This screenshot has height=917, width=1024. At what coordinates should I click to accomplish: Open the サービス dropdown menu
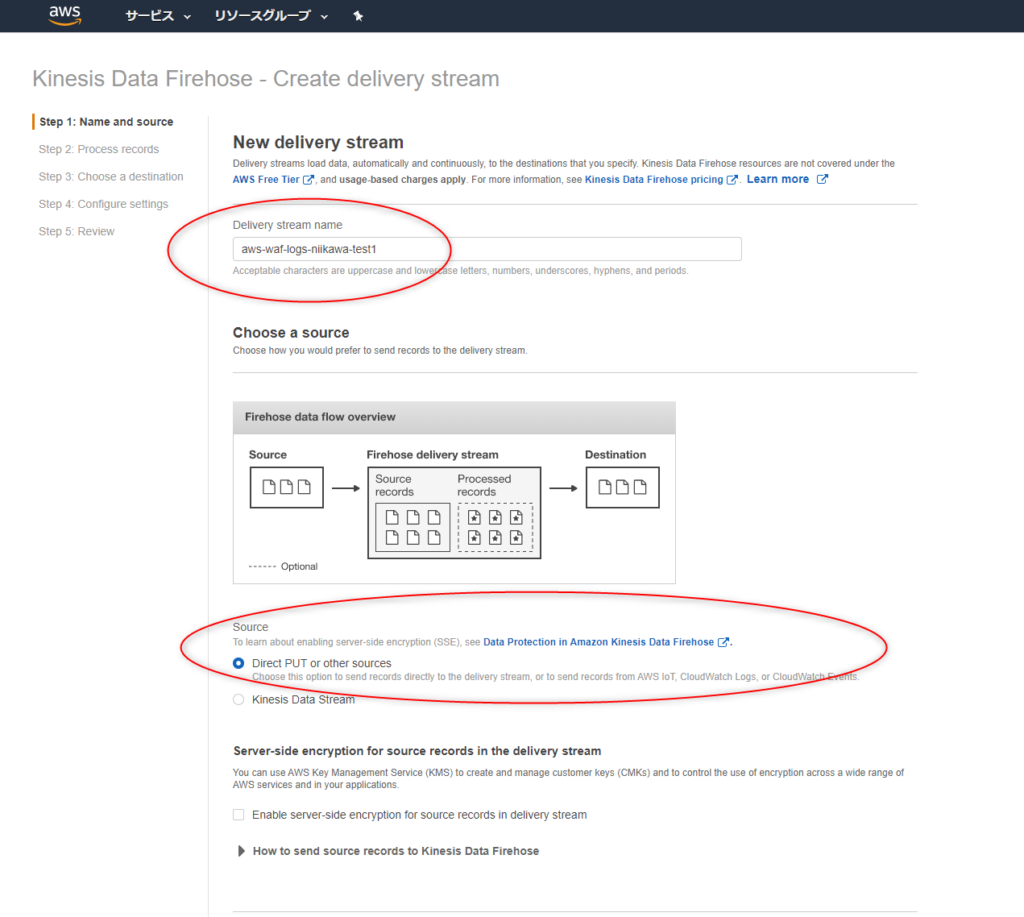tap(157, 16)
